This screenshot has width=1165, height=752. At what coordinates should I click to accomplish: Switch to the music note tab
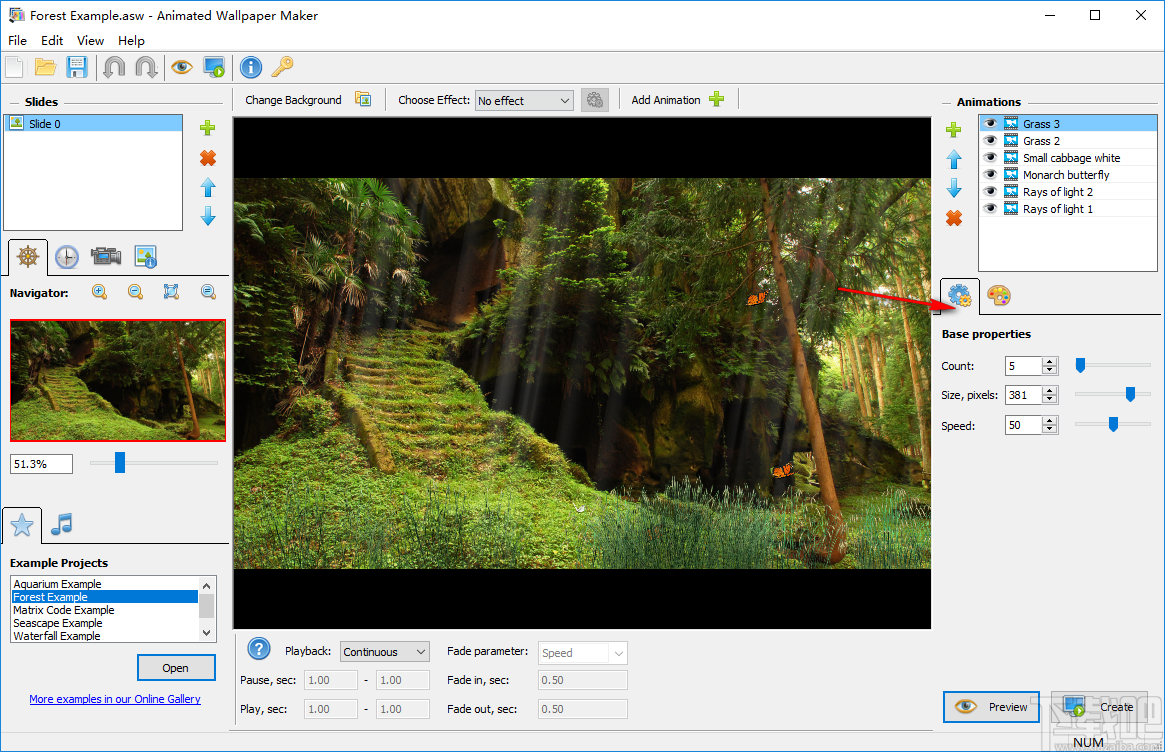click(x=62, y=525)
